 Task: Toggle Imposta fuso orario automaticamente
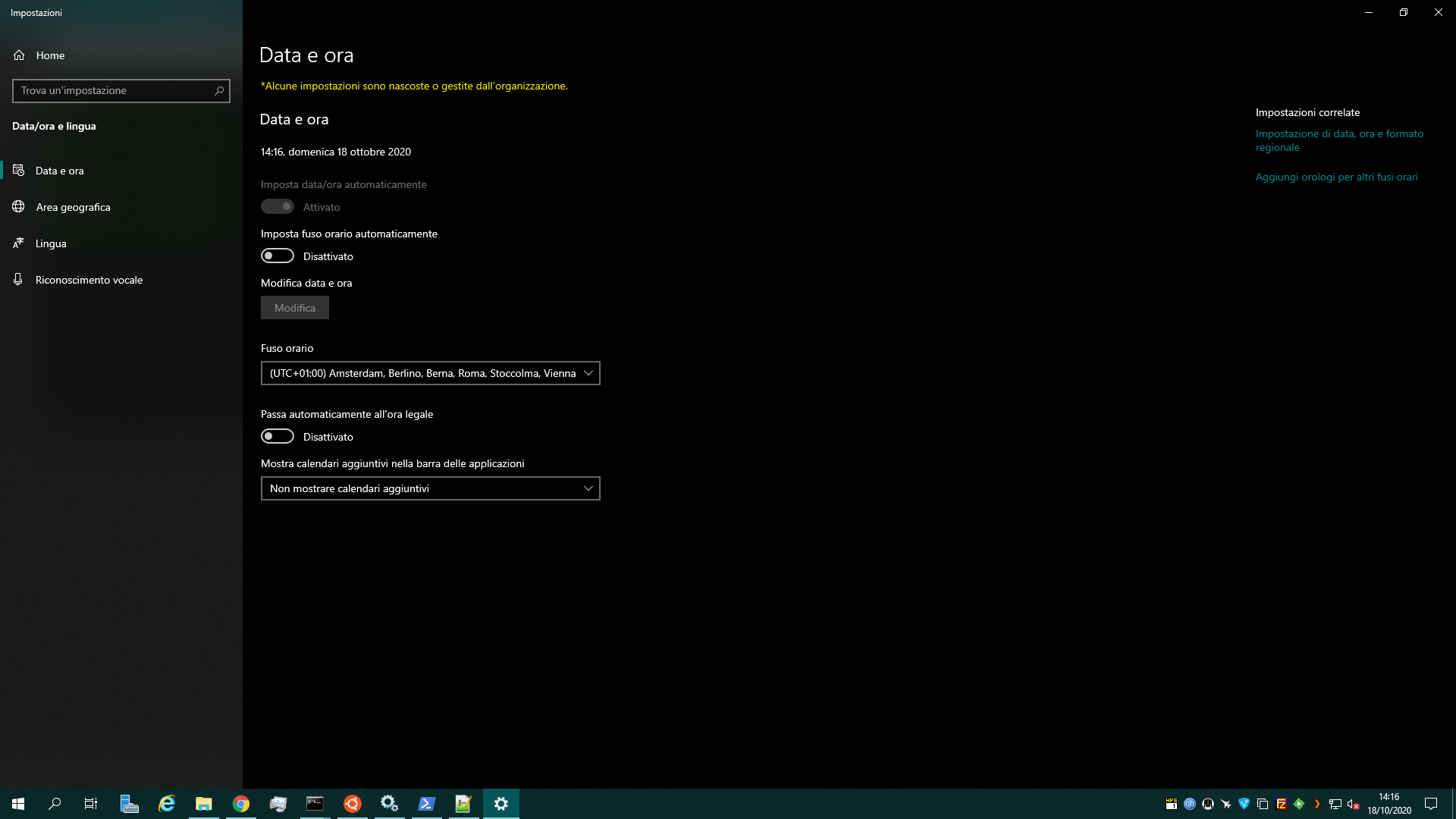(x=278, y=256)
